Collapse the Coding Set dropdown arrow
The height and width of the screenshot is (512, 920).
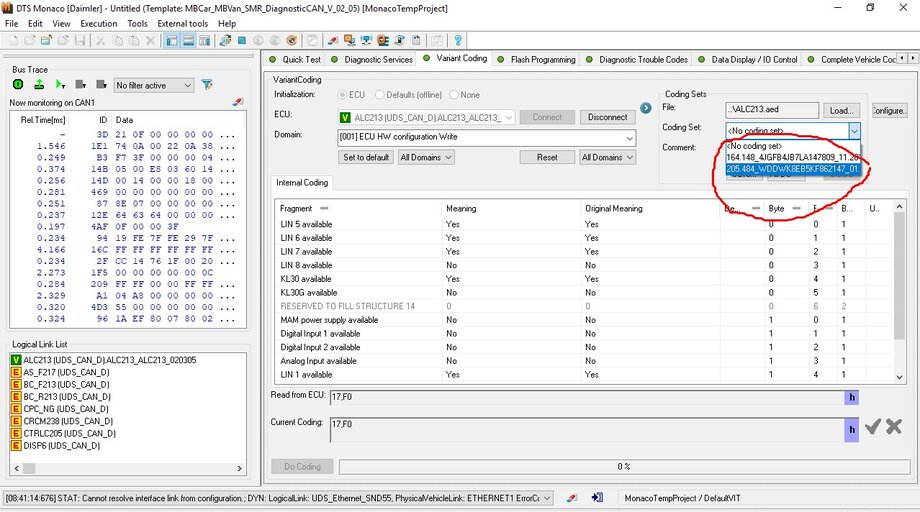[x=854, y=130]
